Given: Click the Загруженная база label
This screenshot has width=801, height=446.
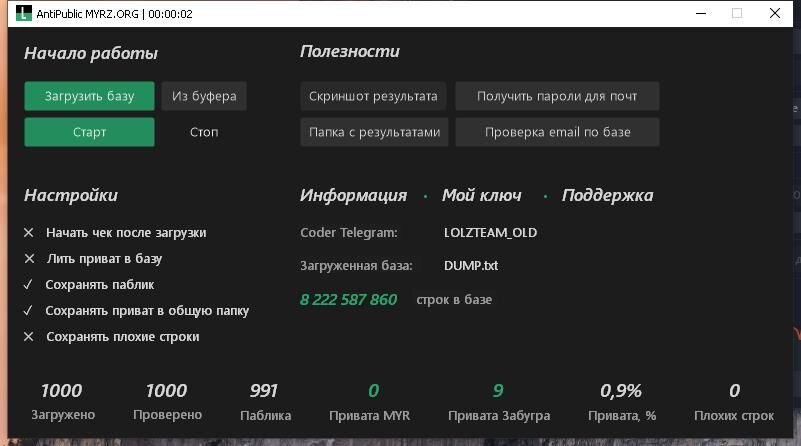Looking at the screenshot, I should tap(356, 266).
